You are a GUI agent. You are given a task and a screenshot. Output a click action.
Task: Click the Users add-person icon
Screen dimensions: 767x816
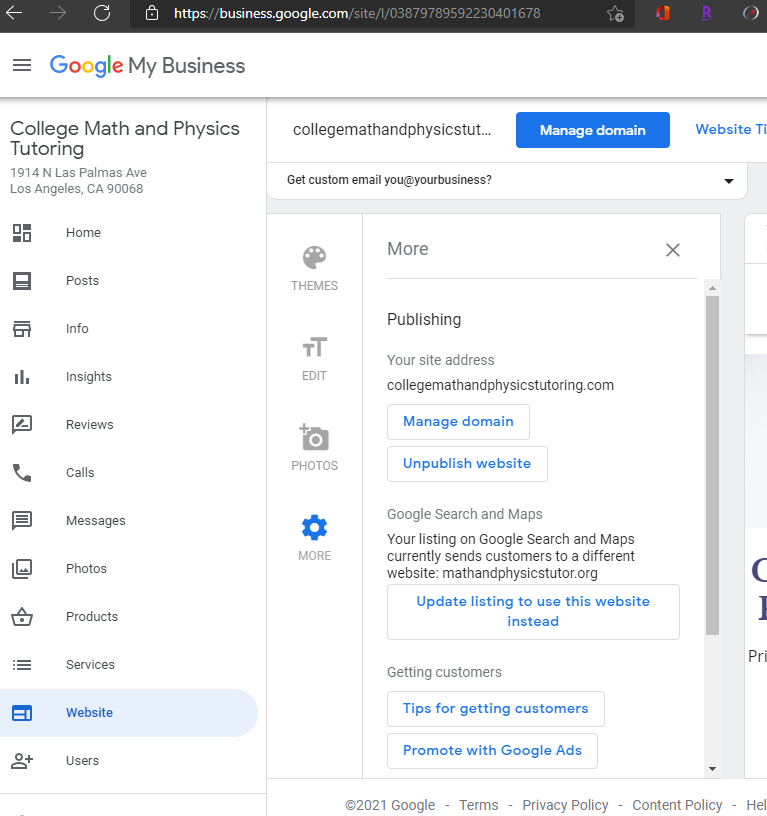[22, 761]
